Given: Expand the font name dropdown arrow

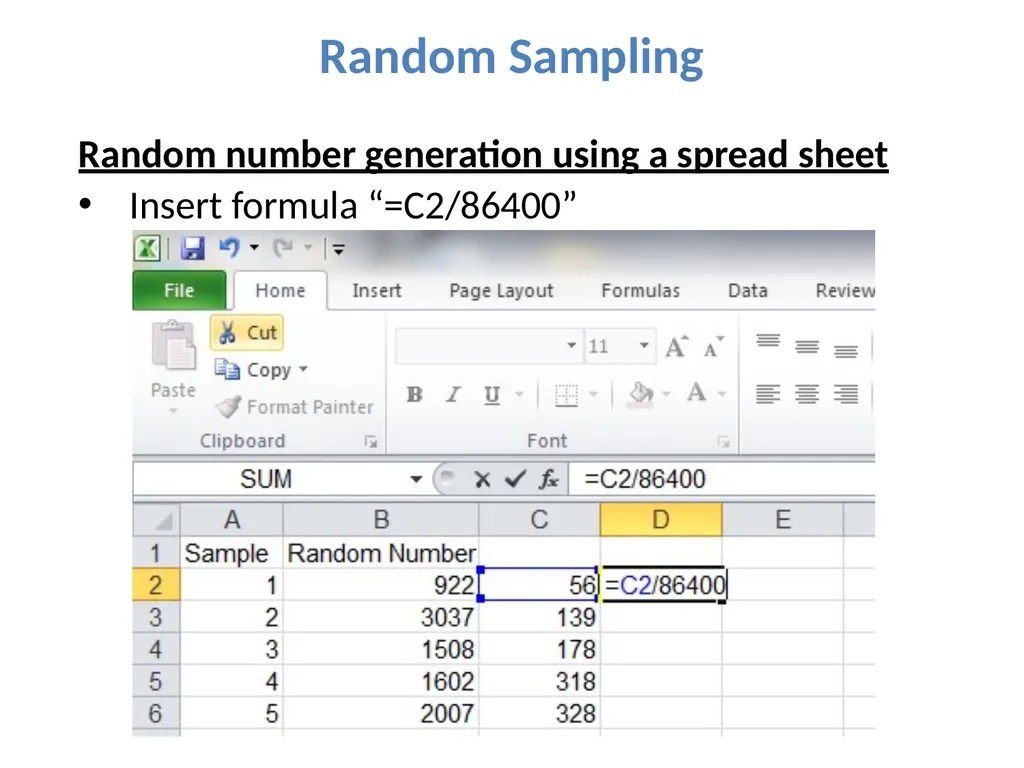Looking at the screenshot, I should [x=571, y=345].
